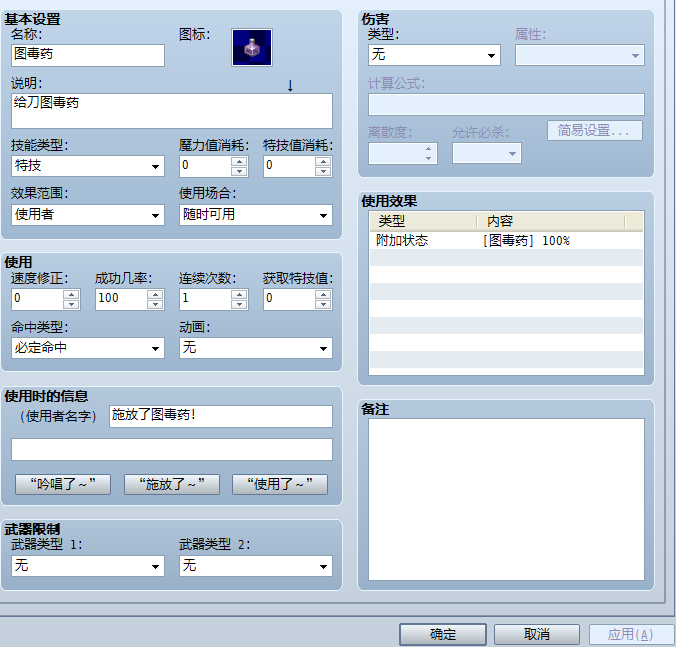Open the 伤害 类型 dropdown

click(x=434, y=55)
